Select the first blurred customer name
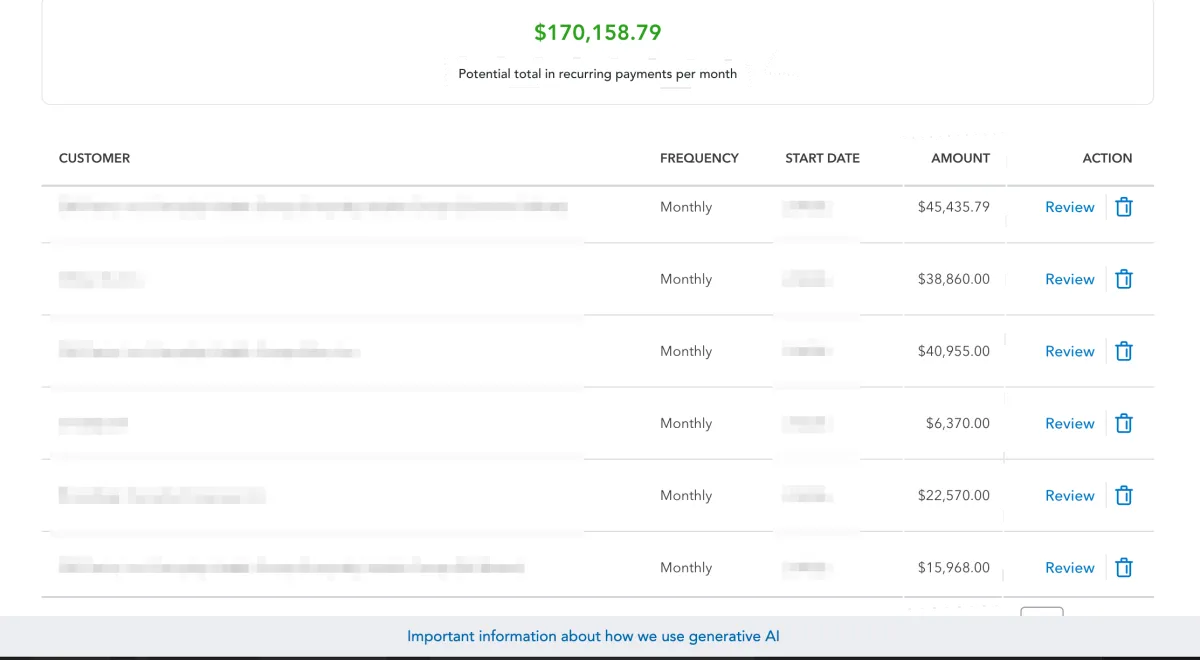Screen dimensions: 1200x660 pyautogui.click(x=312, y=207)
